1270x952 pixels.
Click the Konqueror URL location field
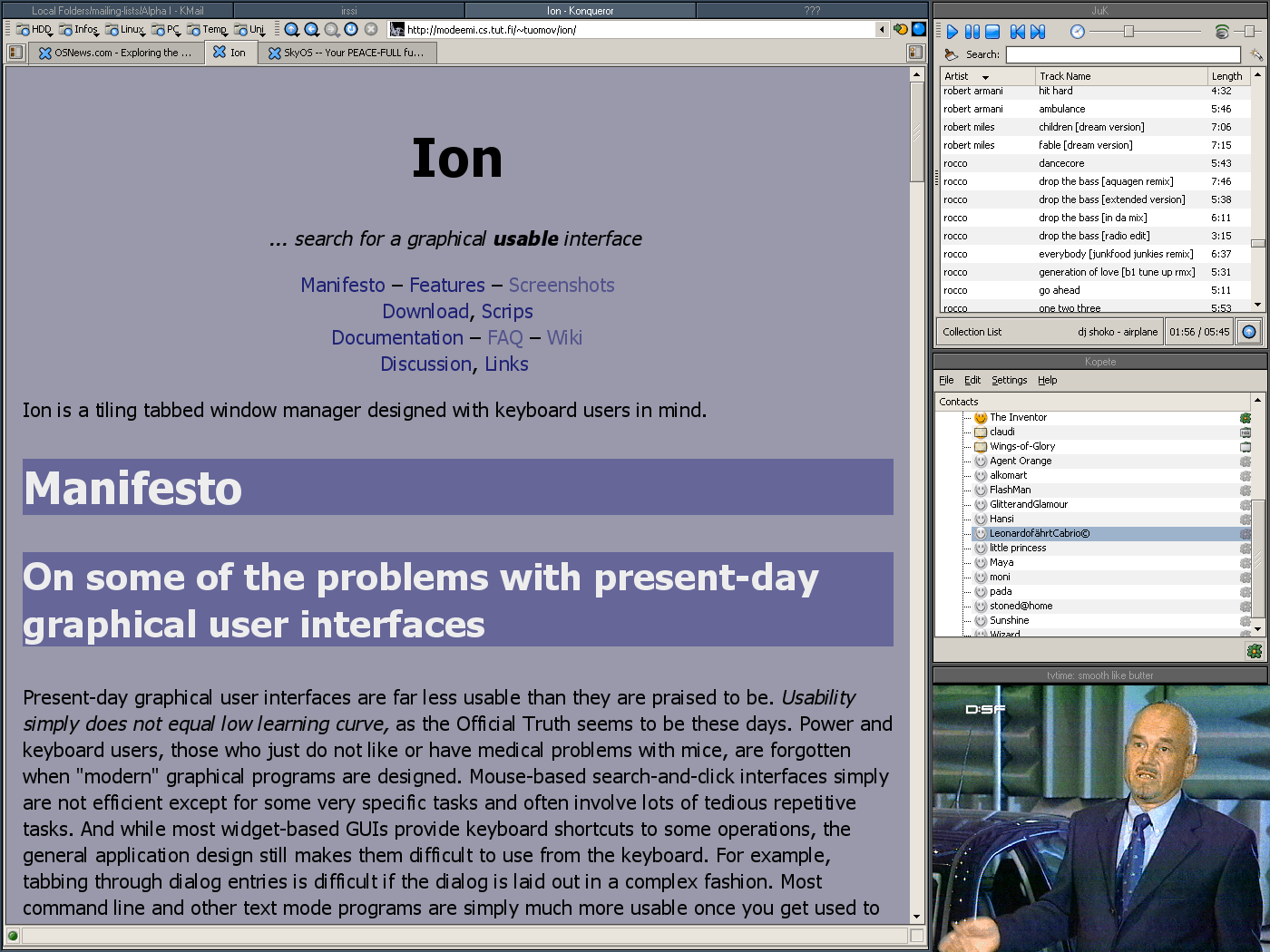(x=640, y=30)
